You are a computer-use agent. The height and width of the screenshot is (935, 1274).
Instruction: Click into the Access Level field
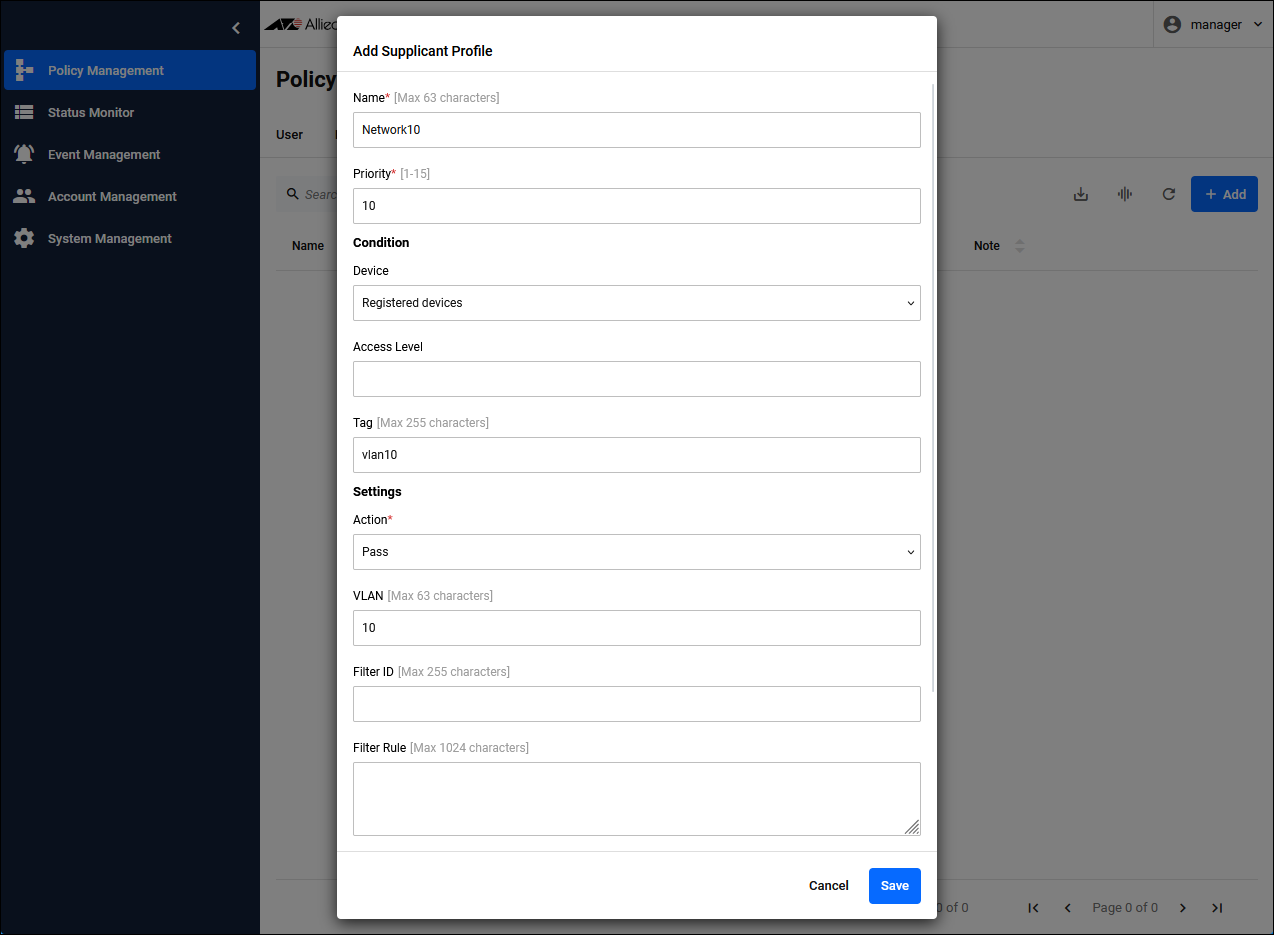636,379
